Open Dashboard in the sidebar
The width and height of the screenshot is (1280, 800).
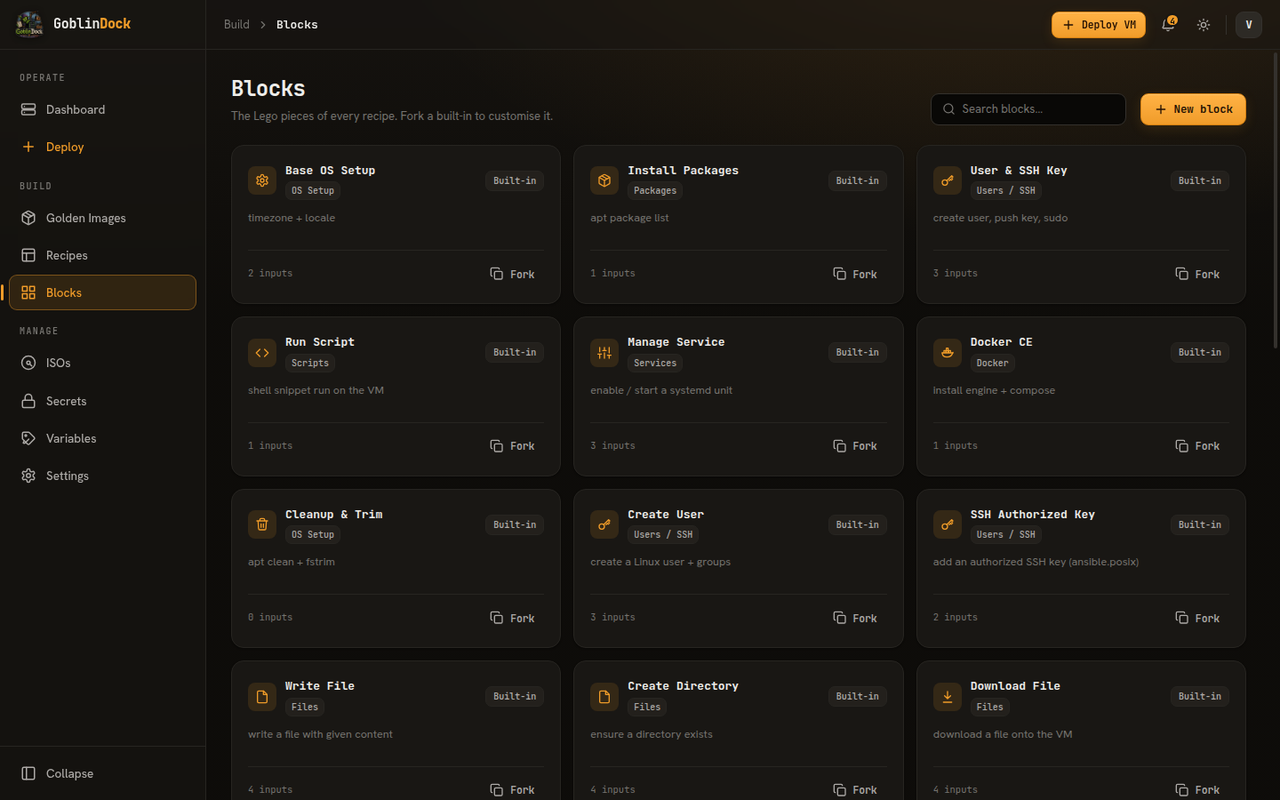coord(102,109)
